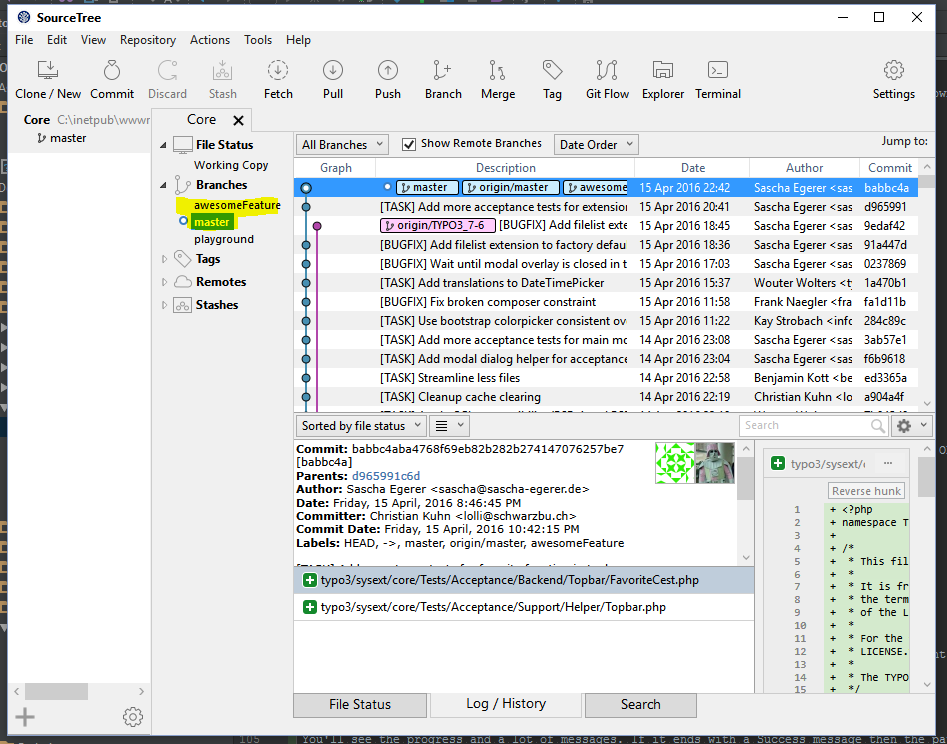Open the Date Order dropdown
This screenshot has height=744, width=947.
click(595, 144)
